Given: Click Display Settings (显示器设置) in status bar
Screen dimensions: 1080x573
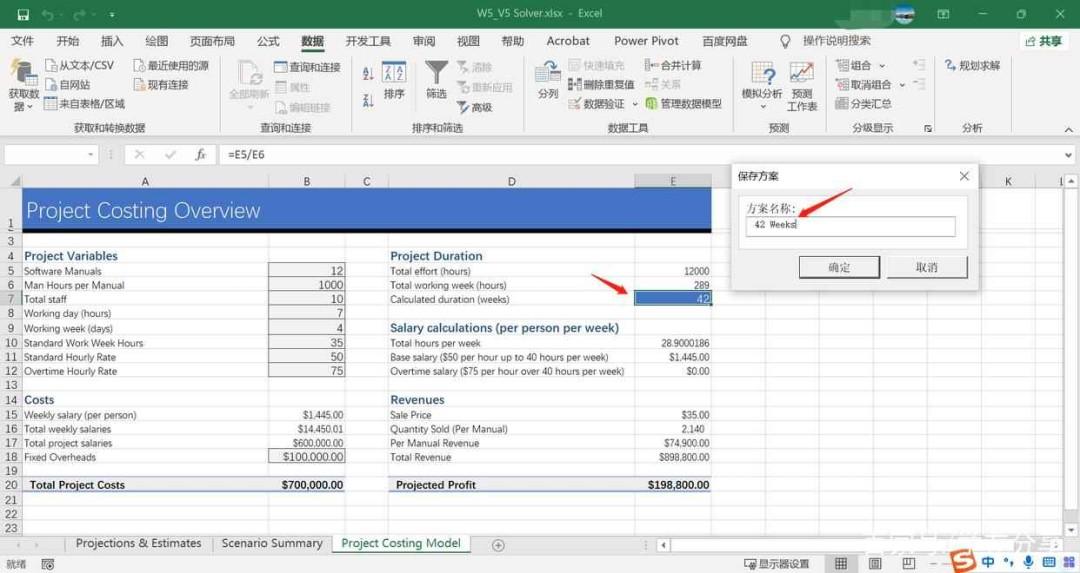Looking at the screenshot, I should point(776,564).
